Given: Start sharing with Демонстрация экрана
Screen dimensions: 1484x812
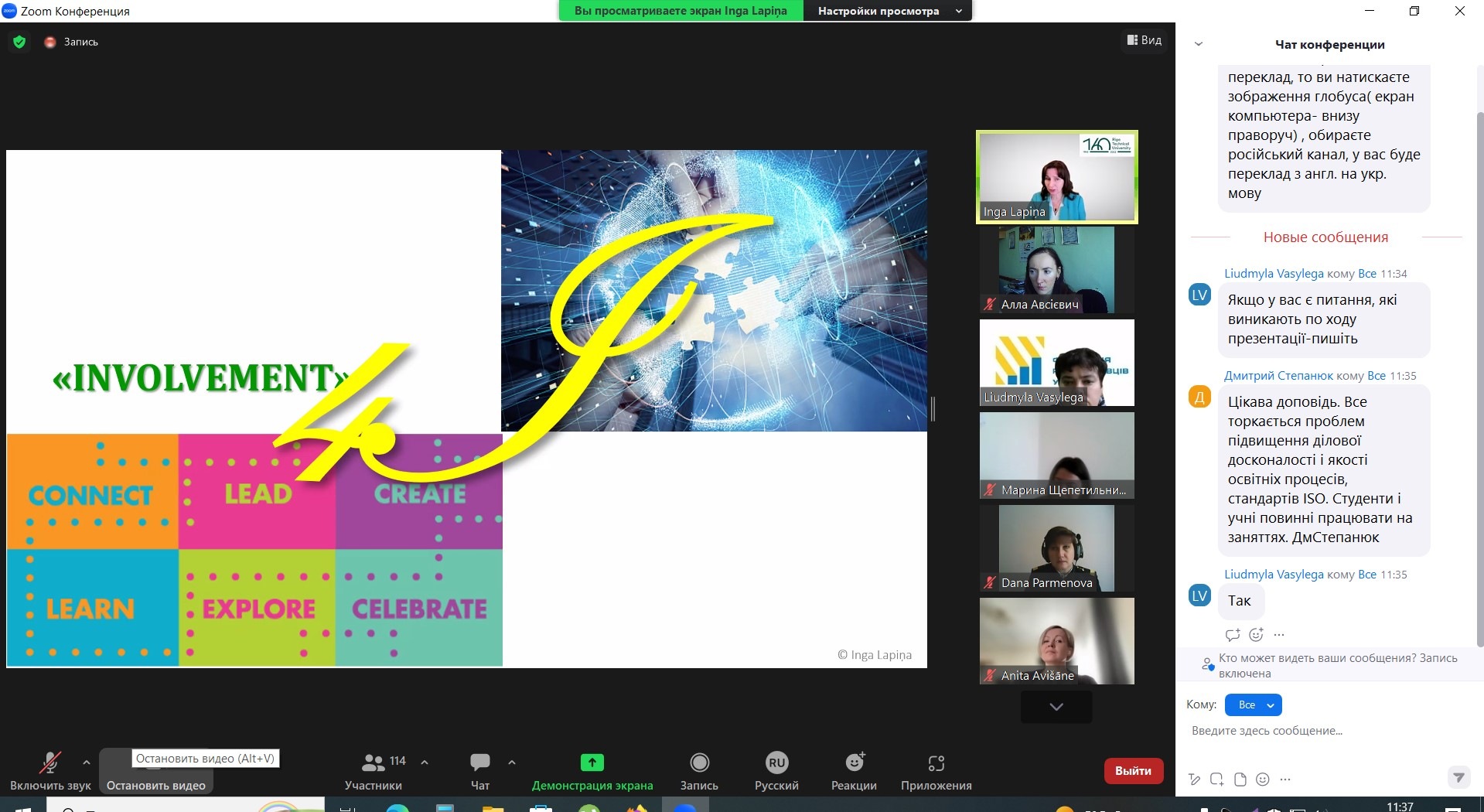Looking at the screenshot, I should 592,771.
